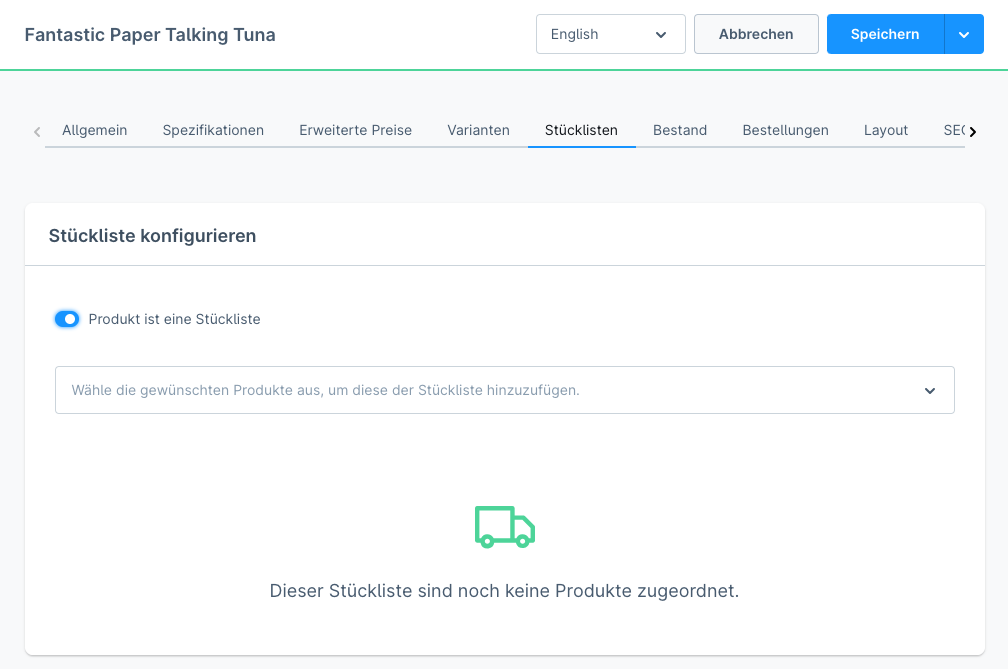The height and width of the screenshot is (669, 1008).
Task: Select the Stücklisten tab
Action: [x=581, y=130]
